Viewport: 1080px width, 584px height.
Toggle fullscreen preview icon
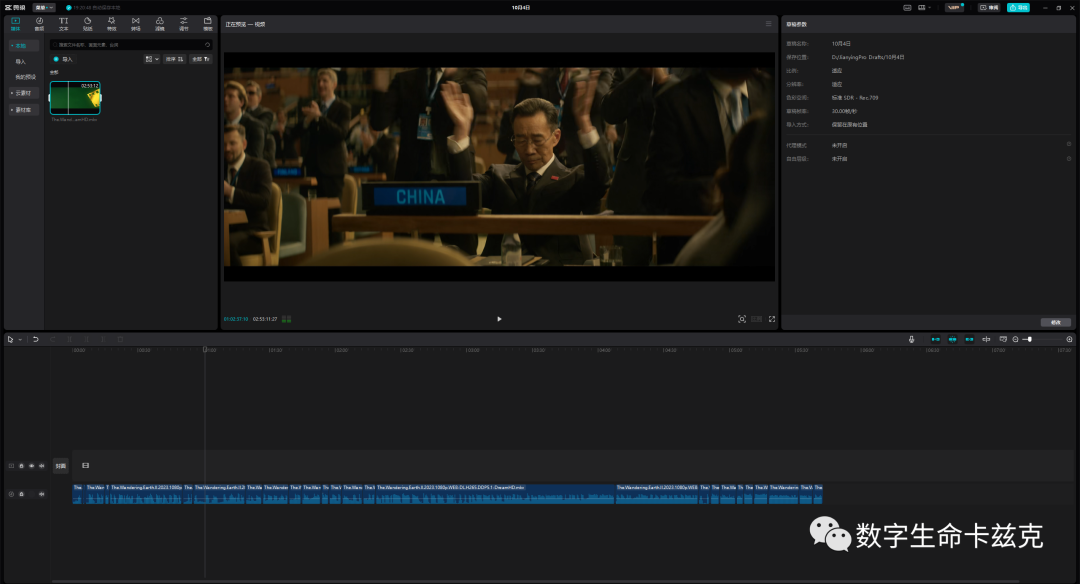(772, 319)
